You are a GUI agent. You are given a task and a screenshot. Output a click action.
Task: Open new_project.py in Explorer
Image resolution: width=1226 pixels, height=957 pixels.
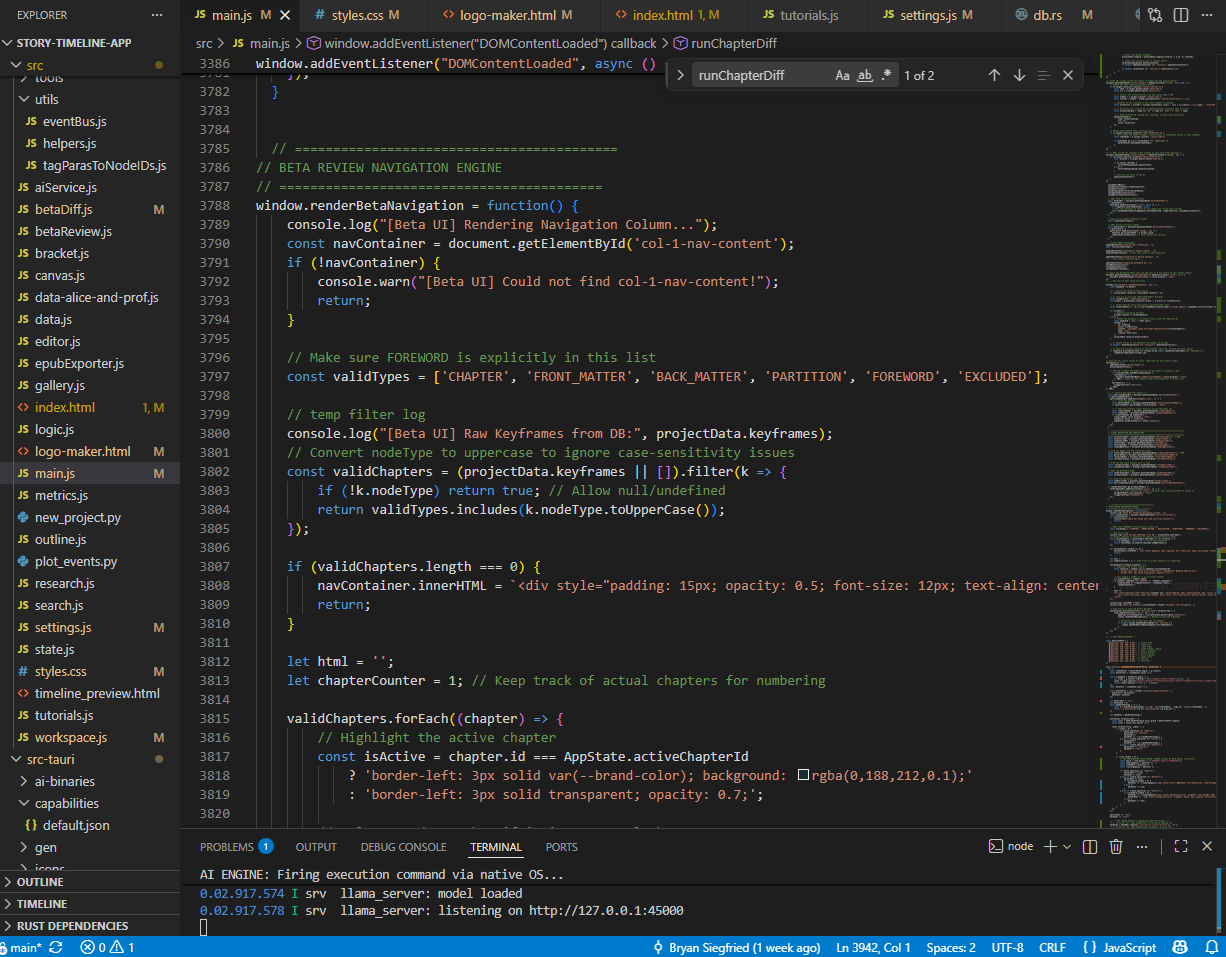[90, 517]
